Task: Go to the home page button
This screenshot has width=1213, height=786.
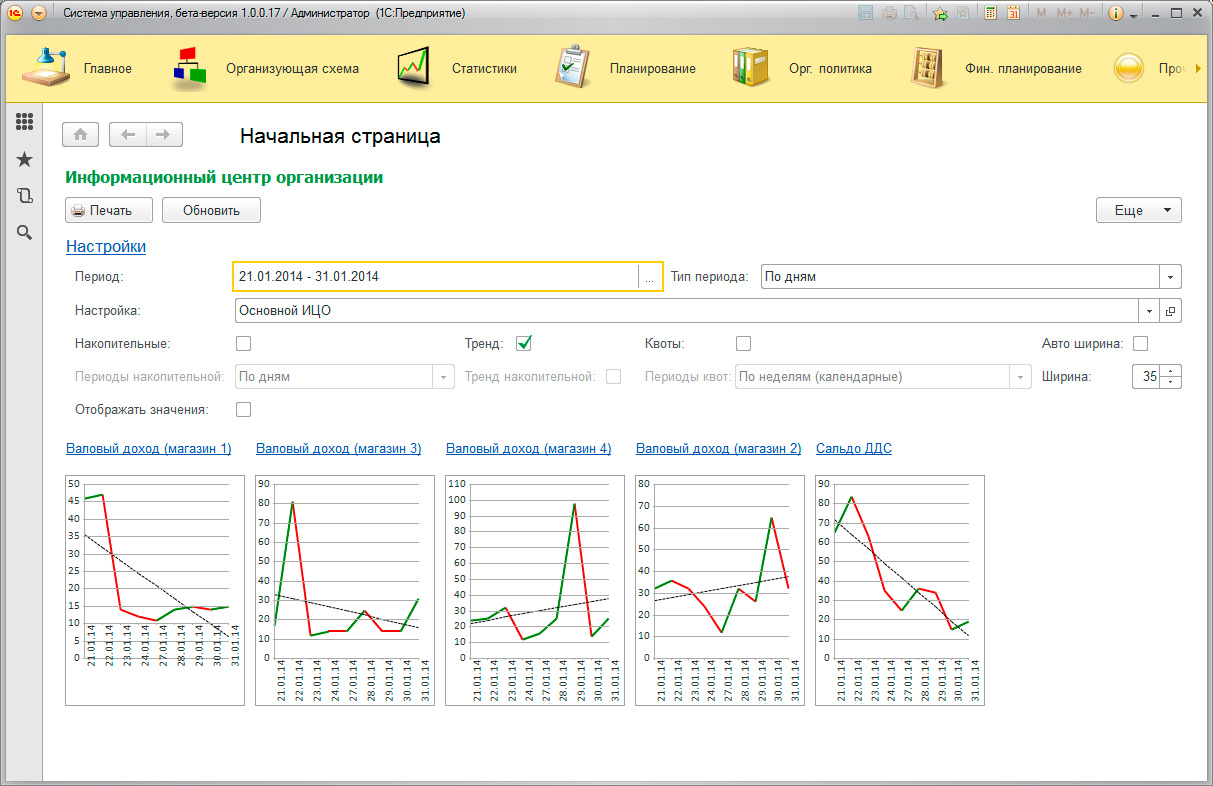Action: 81,135
